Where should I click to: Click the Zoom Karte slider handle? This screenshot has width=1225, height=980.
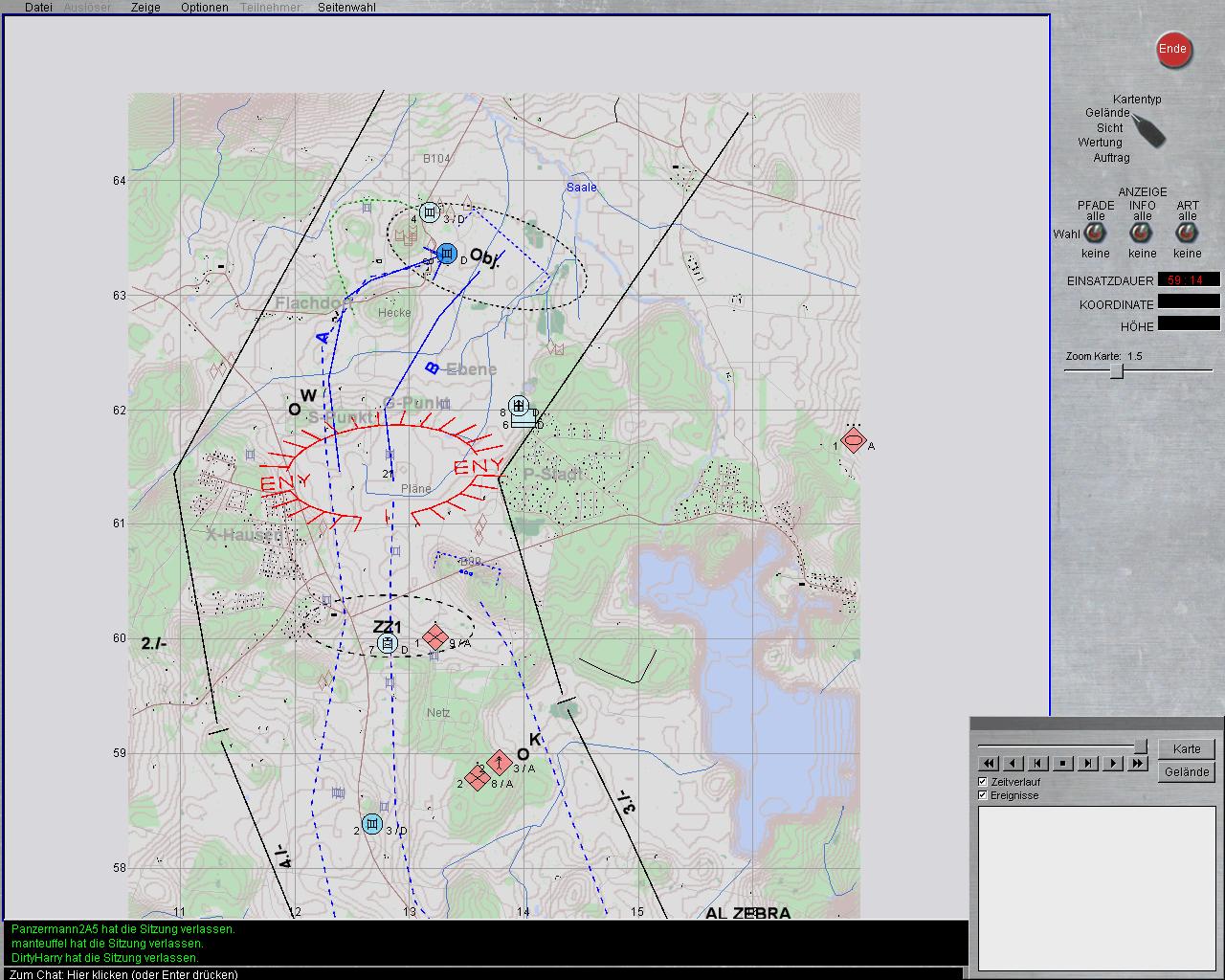tap(1116, 371)
